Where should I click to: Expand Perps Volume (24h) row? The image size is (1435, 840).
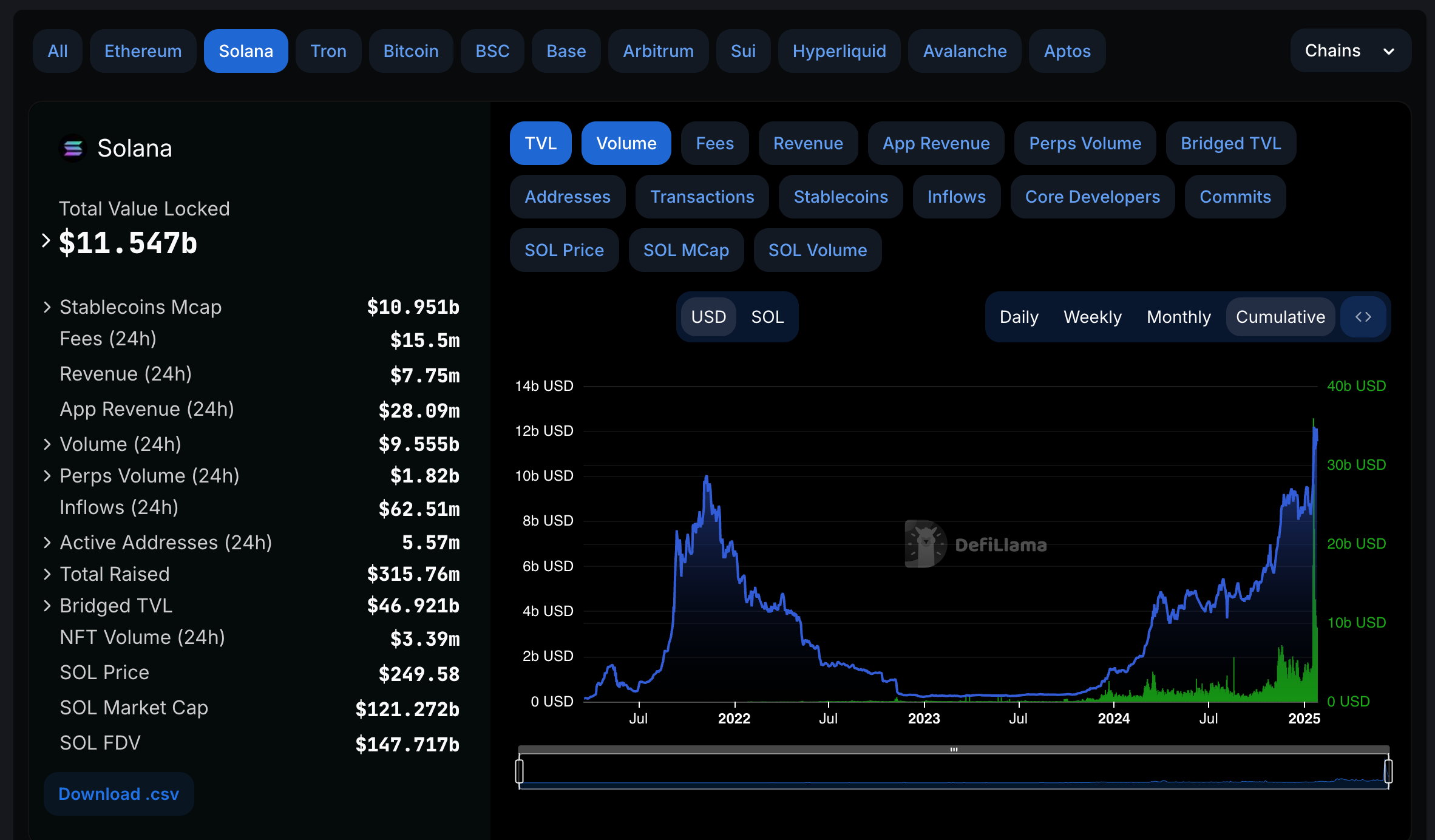tap(47, 475)
